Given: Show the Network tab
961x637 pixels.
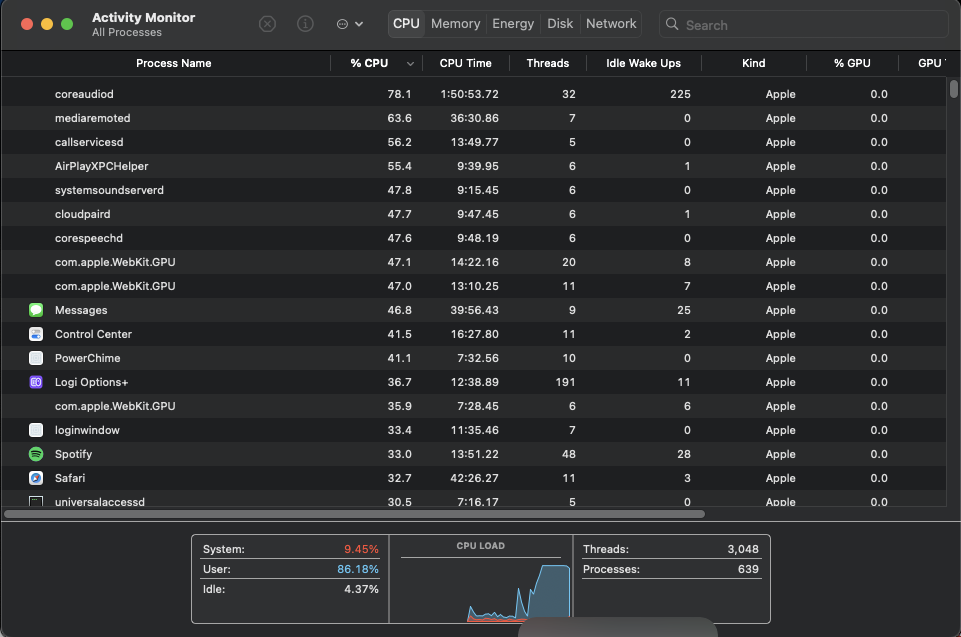Looking at the screenshot, I should pyautogui.click(x=611, y=24).
